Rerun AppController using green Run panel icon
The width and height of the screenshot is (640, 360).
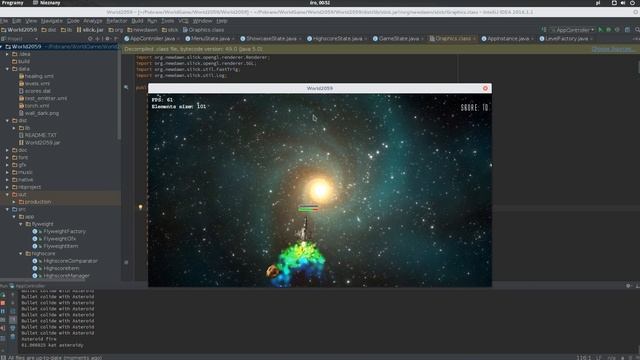point(3,294)
